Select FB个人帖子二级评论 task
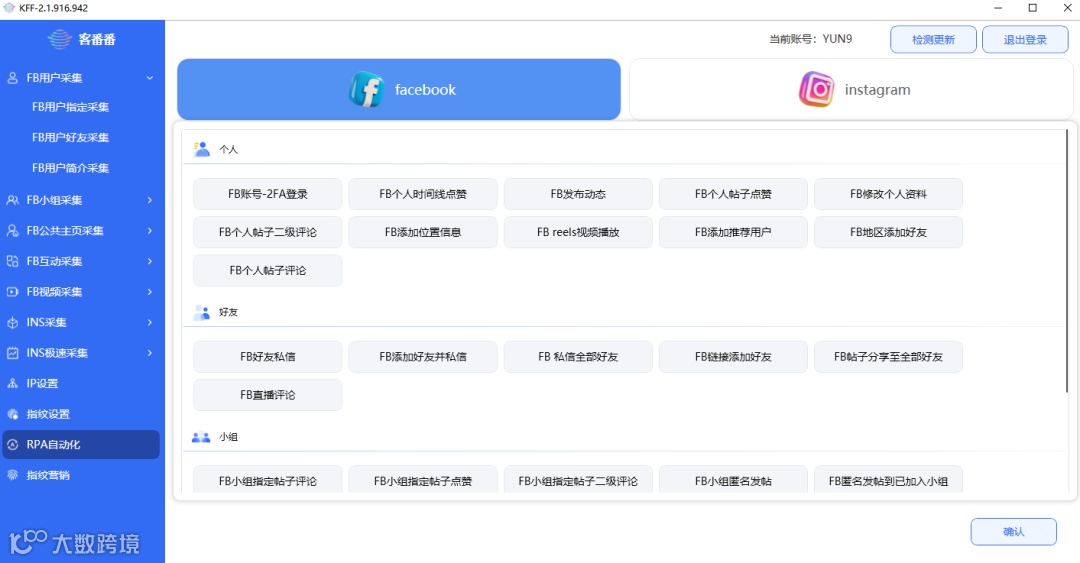Screen dimensions: 1080x563 268,232
